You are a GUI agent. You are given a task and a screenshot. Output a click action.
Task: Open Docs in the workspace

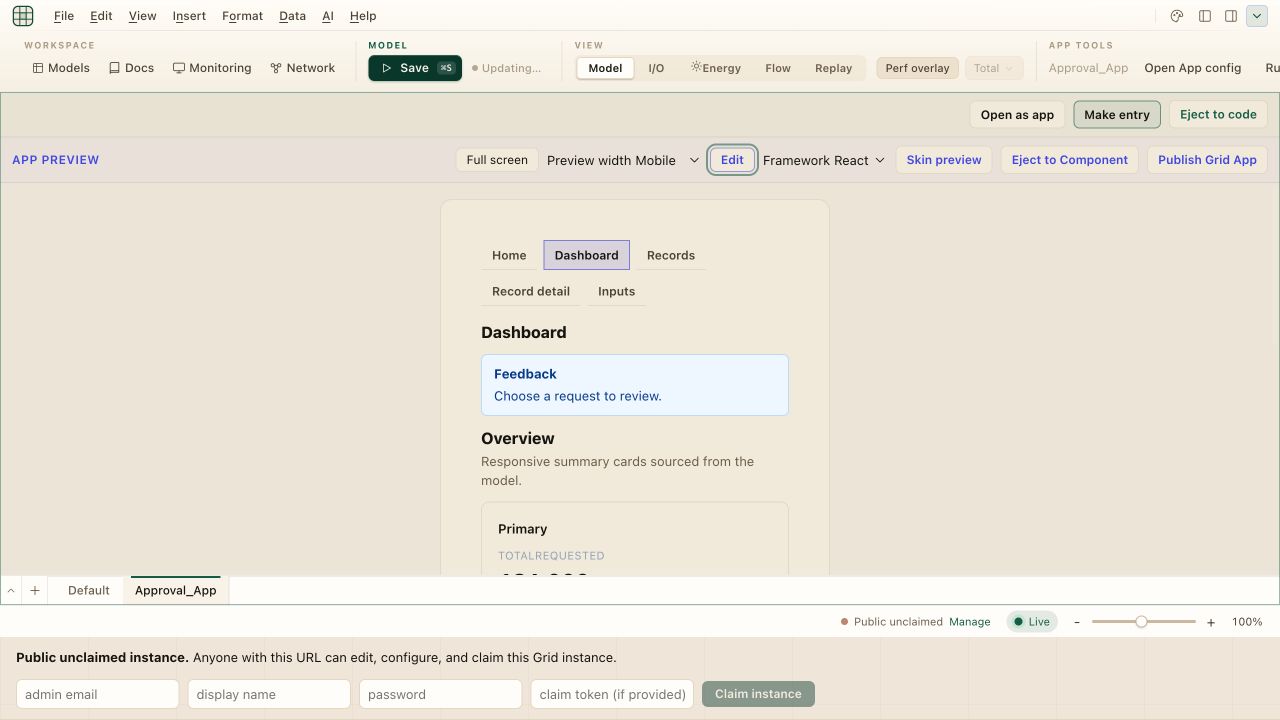[x=131, y=68]
